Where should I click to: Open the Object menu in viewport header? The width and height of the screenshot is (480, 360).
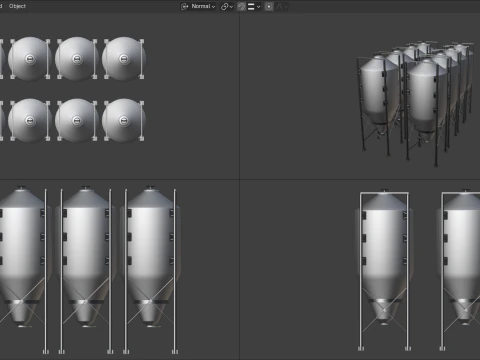click(17, 6)
